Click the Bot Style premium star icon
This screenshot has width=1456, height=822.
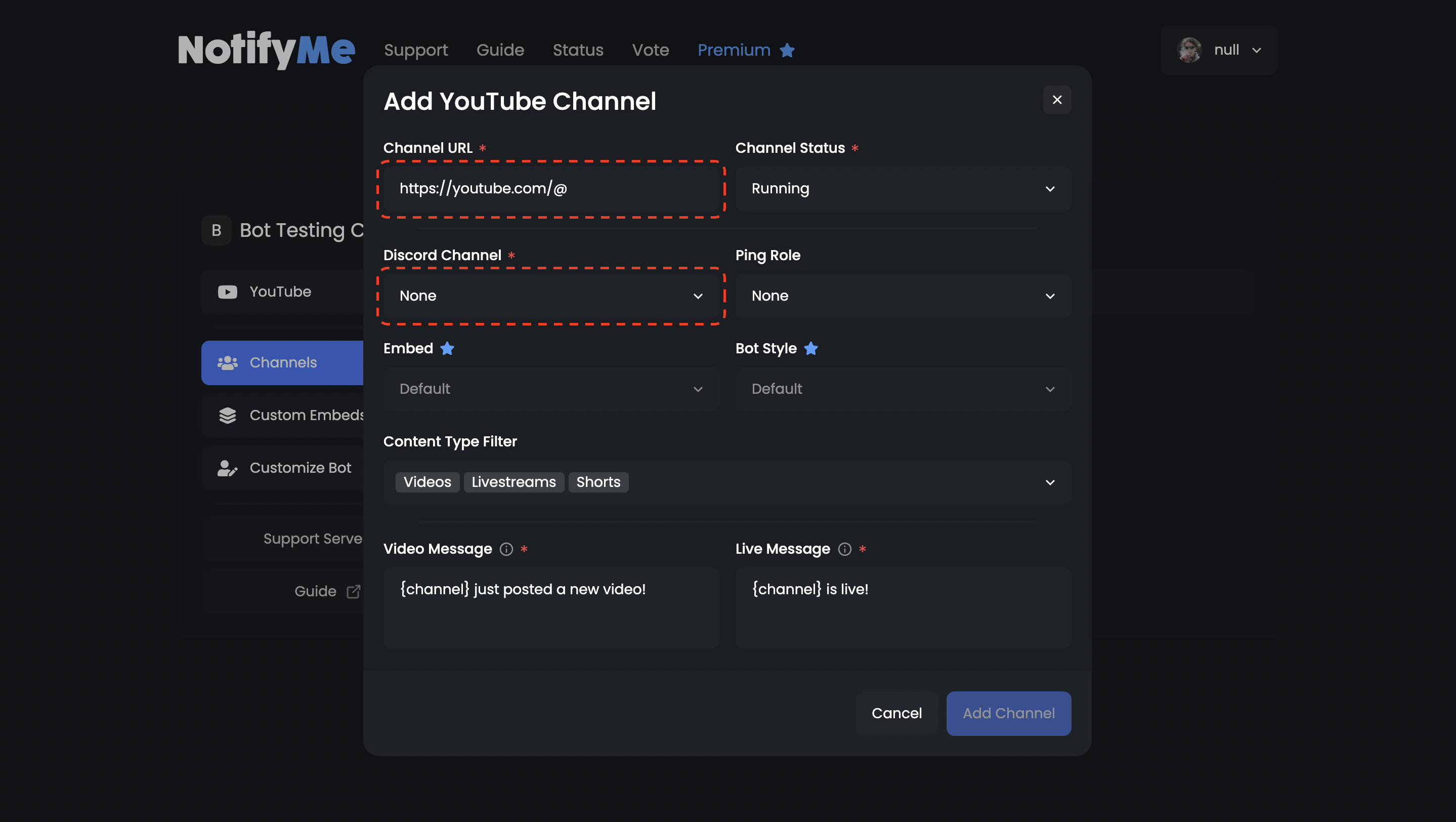[810, 348]
